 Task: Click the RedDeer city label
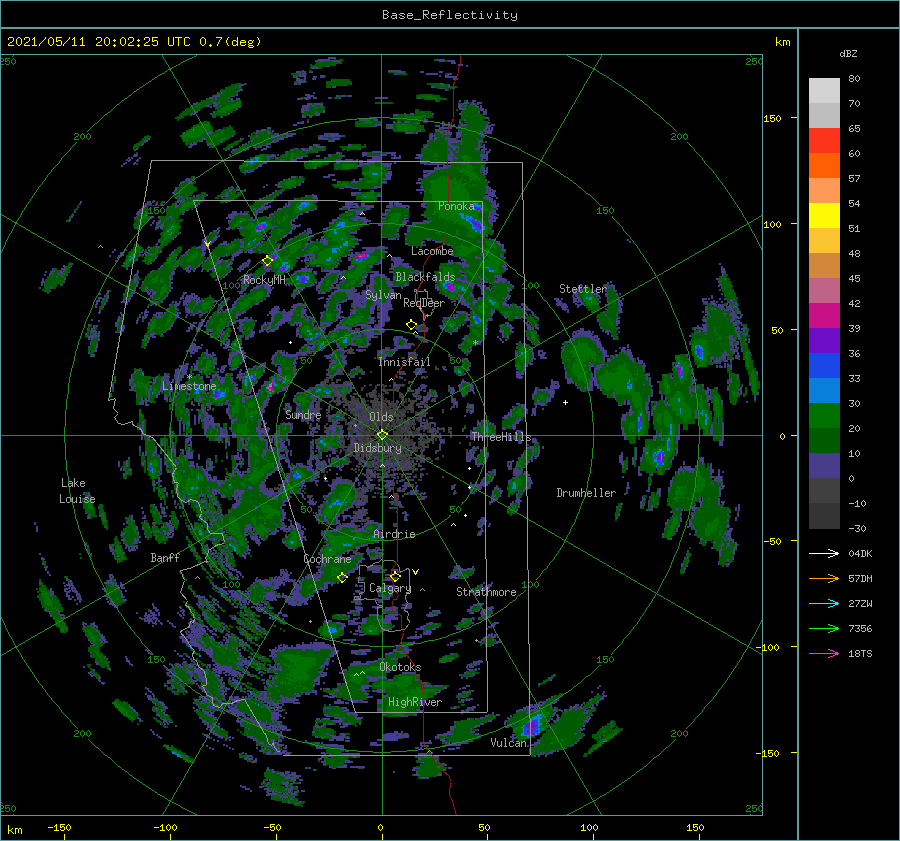tap(424, 303)
